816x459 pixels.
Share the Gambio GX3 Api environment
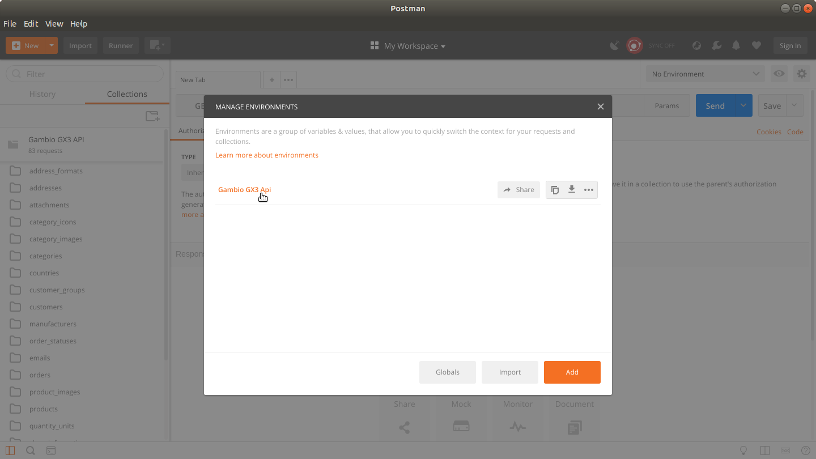click(x=519, y=189)
